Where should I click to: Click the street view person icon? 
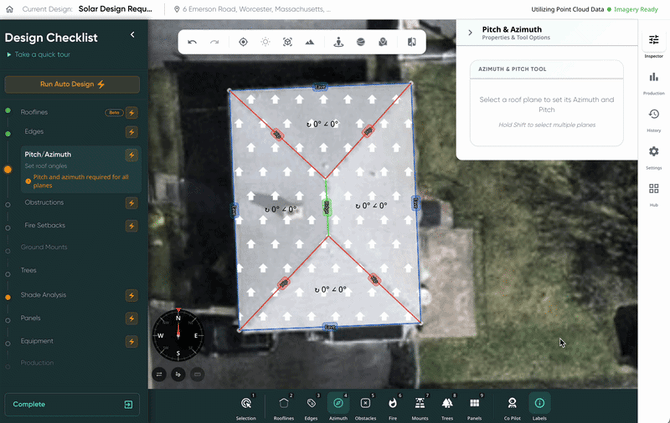point(338,42)
